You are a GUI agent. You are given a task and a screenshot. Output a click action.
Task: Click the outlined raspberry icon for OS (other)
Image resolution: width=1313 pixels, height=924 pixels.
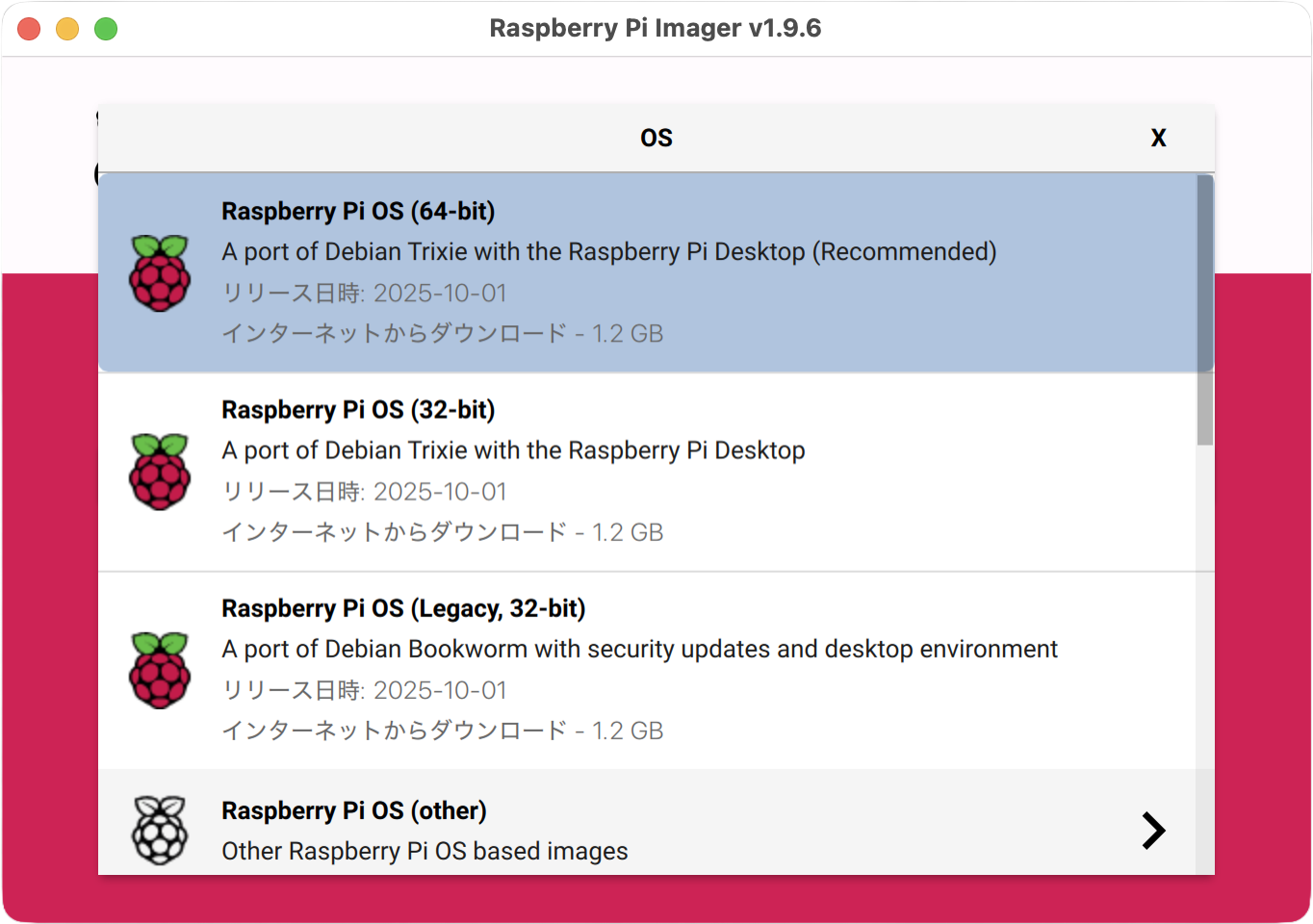[x=160, y=830]
